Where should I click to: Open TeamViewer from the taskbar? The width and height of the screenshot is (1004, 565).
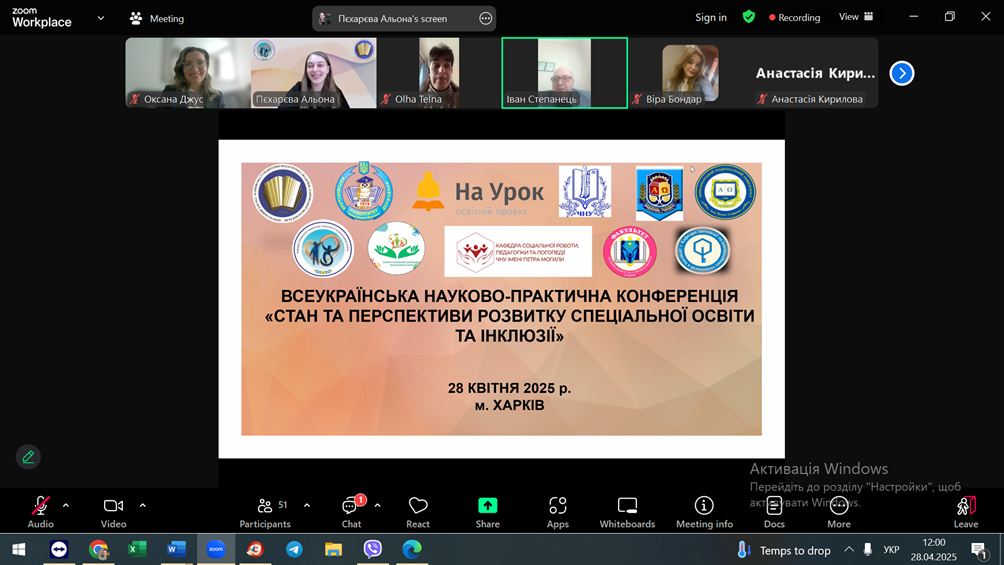tap(59, 549)
